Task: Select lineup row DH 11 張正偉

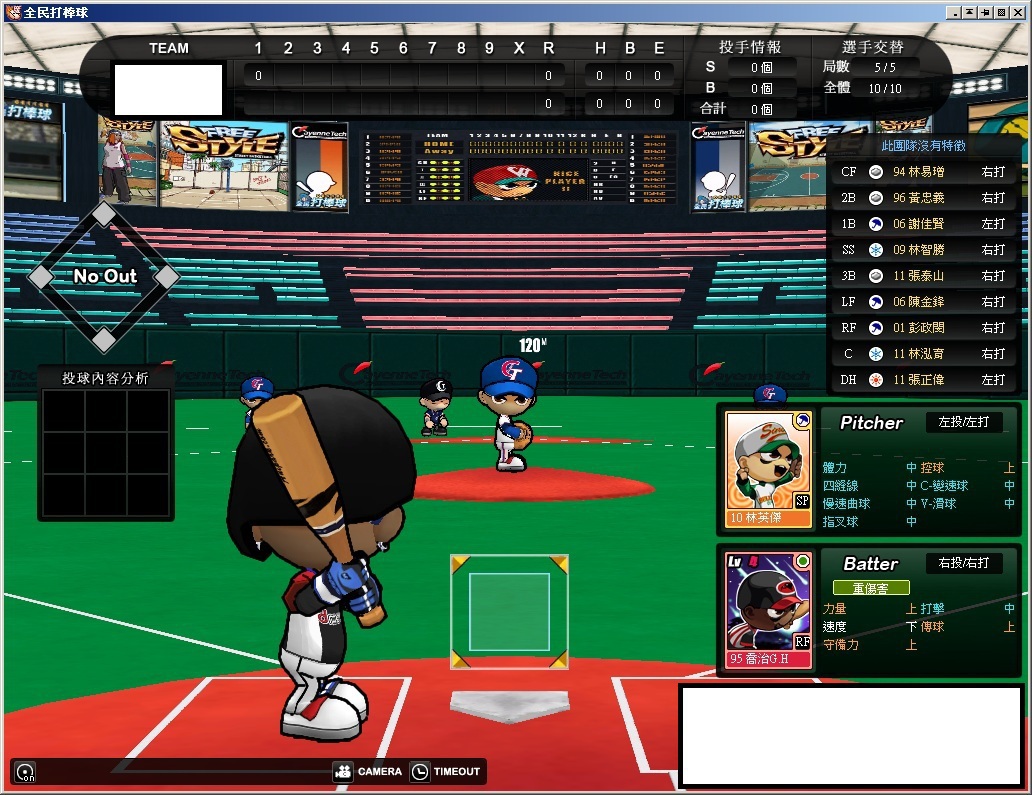Action: pyautogui.click(x=923, y=380)
